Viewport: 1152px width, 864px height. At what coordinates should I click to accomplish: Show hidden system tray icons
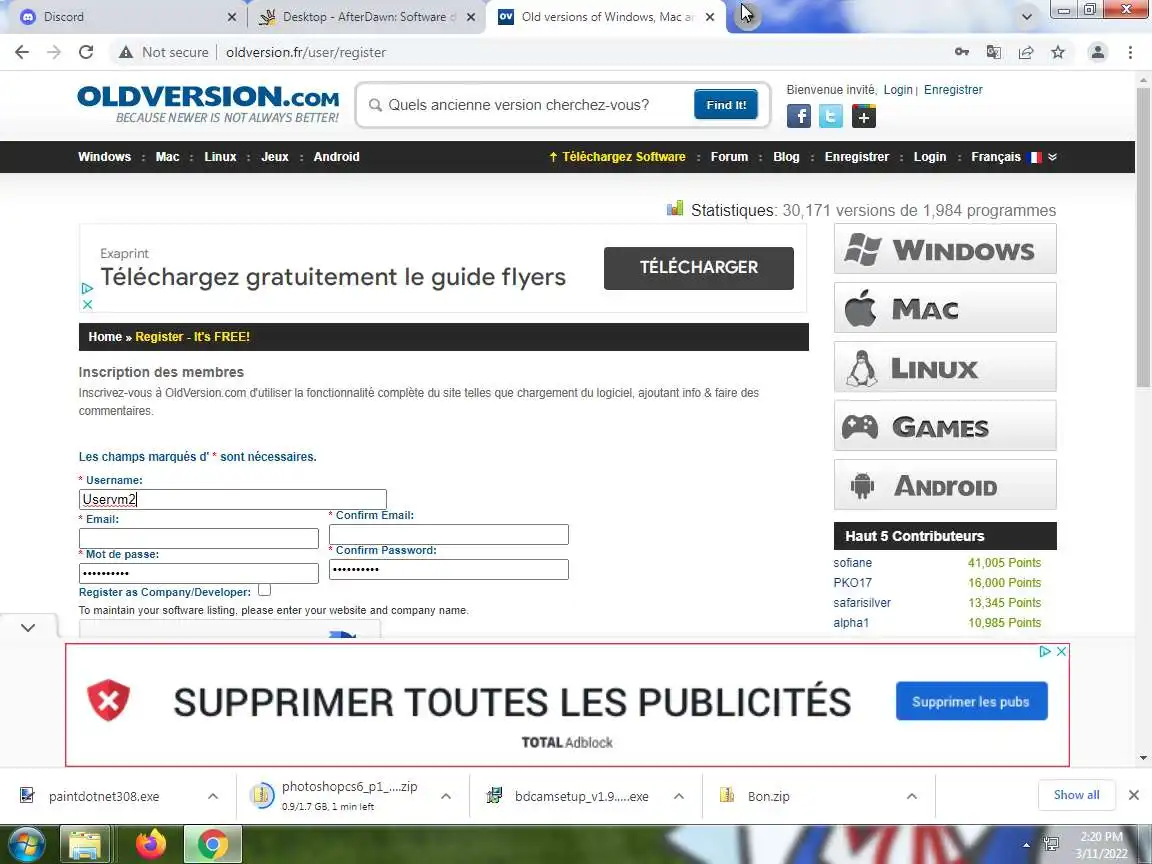click(1026, 845)
